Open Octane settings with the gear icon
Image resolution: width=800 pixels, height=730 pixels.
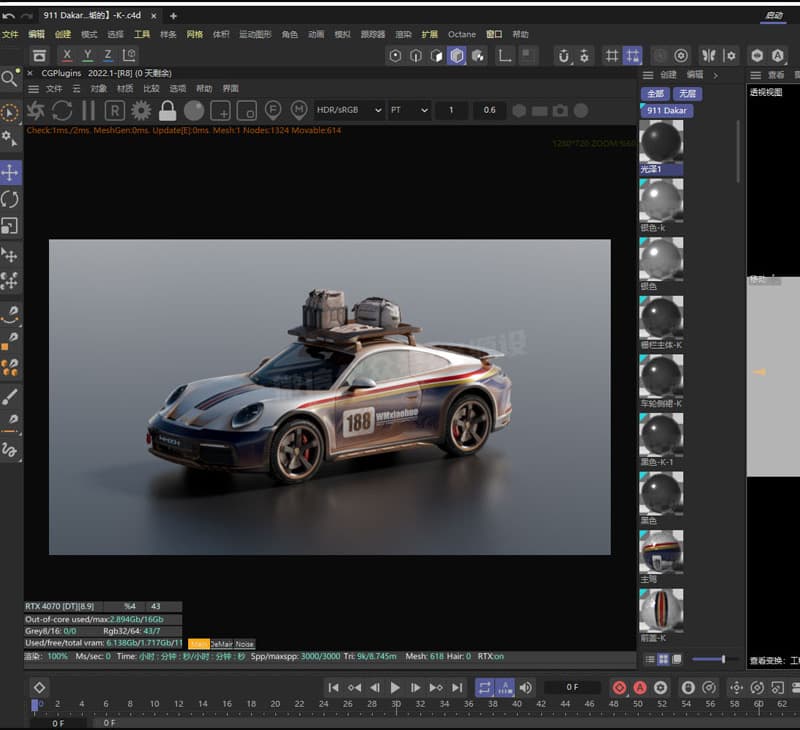[141, 110]
